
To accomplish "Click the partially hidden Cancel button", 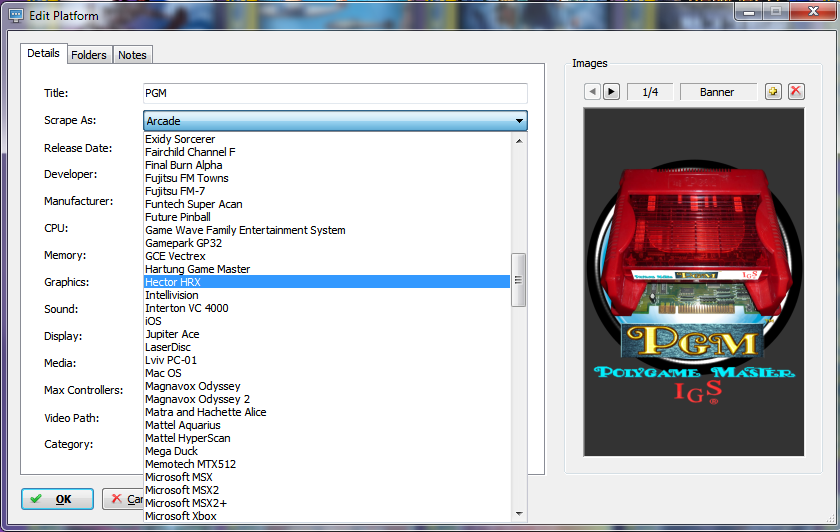I will click(x=123, y=499).
